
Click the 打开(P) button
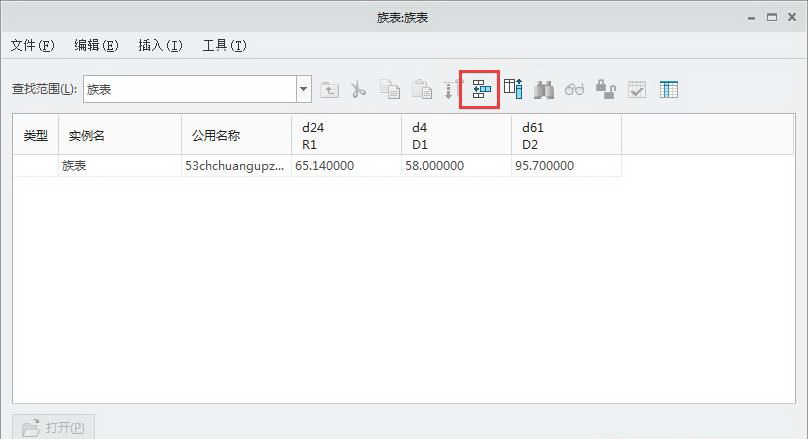point(54,427)
